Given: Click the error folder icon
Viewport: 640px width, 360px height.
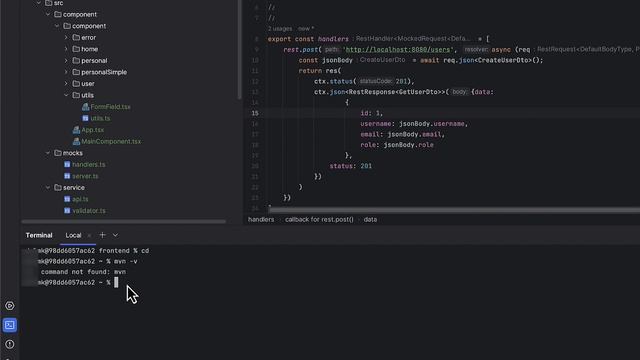Looking at the screenshot, I should tap(76, 38).
